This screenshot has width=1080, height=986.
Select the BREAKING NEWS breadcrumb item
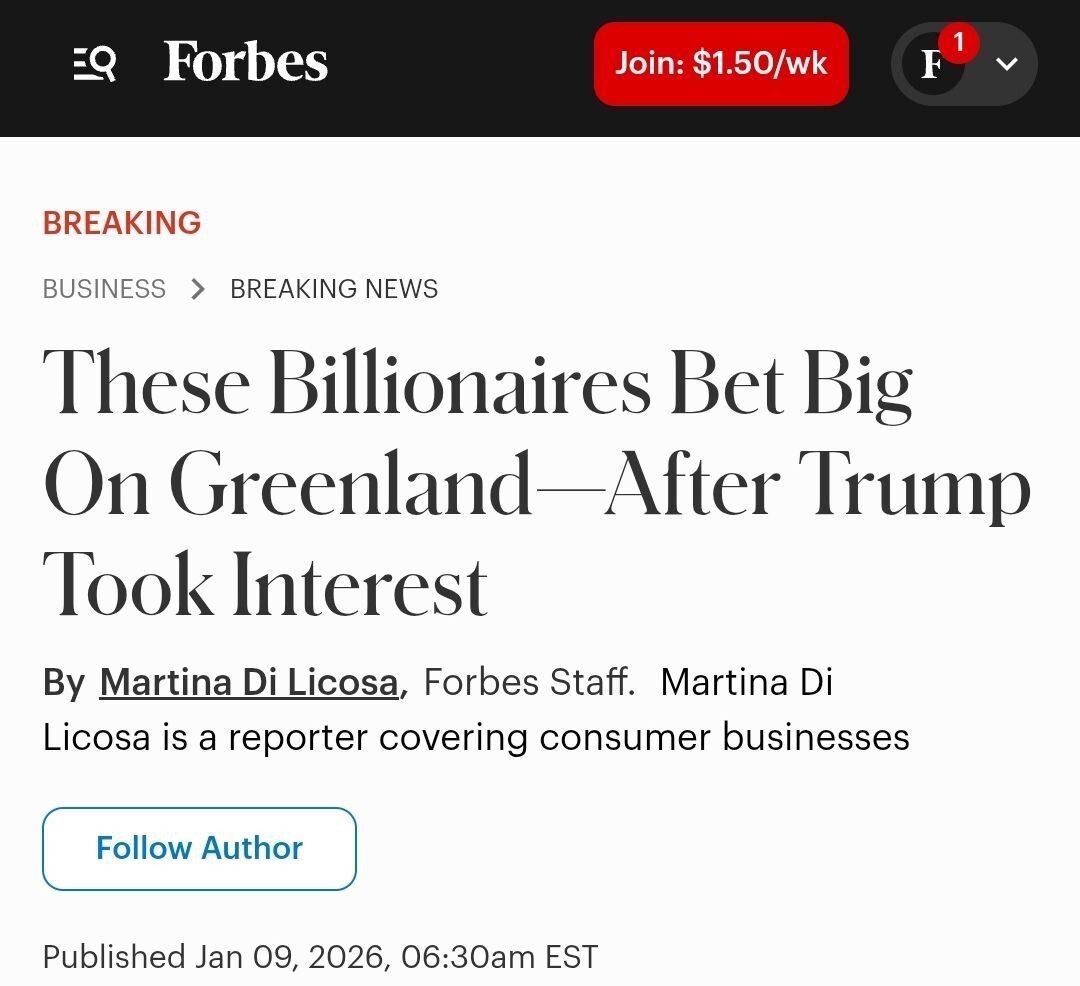pos(334,289)
